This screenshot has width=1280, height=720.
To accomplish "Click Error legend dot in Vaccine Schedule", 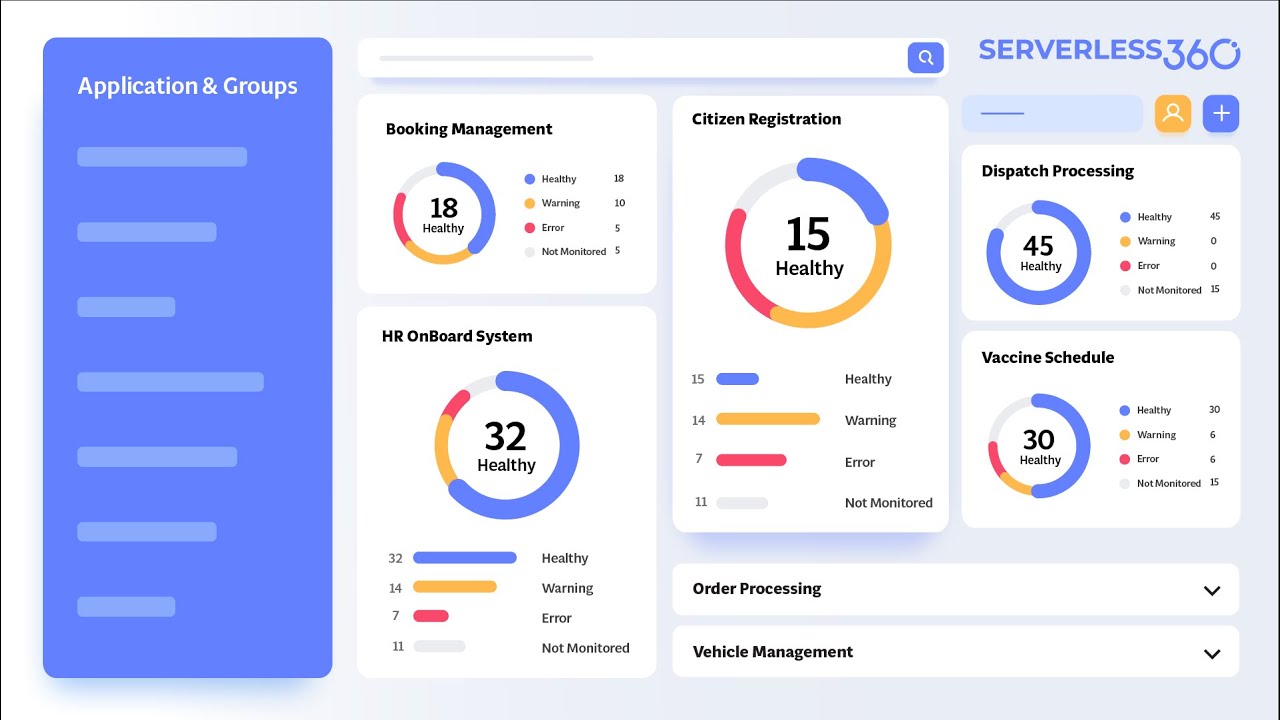I will pos(1125,459).
